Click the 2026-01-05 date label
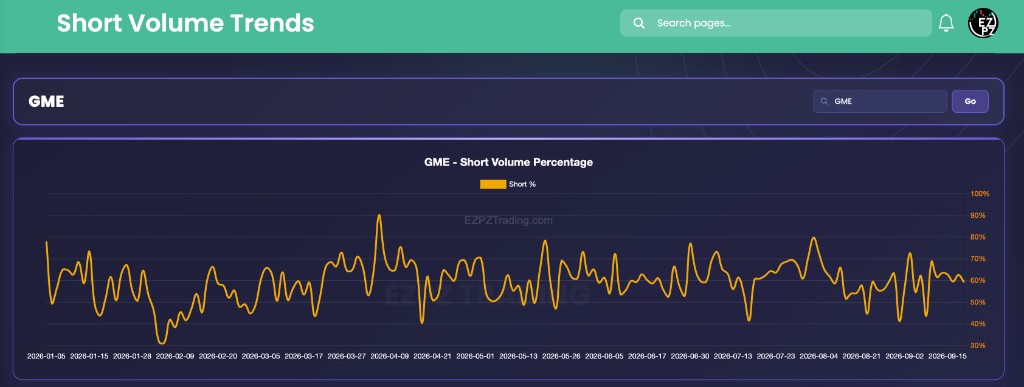This screenshot has width=1024, height=387. pyautogui.click(x=46, y=356)
